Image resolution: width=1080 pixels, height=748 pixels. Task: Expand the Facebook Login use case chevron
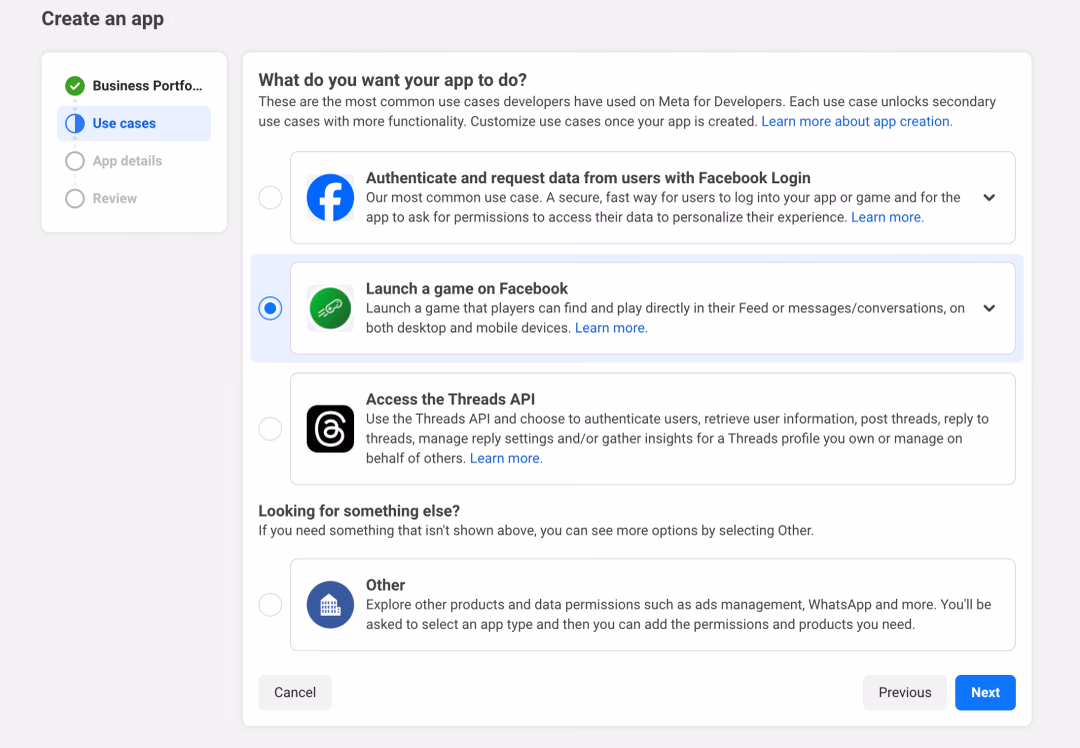point(989,198)
